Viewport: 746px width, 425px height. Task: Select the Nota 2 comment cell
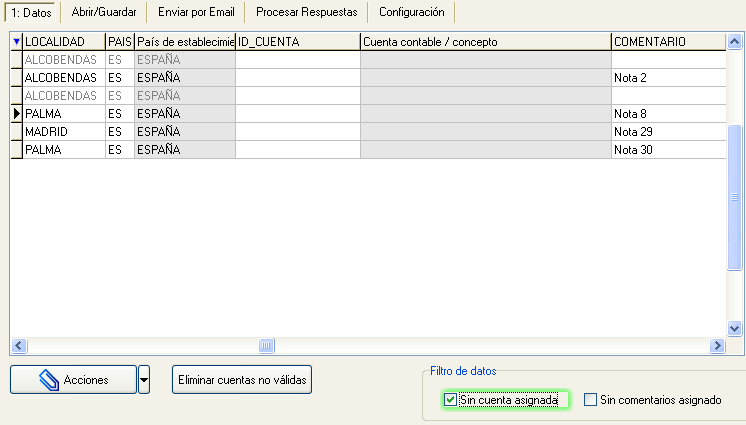pyautogui.click(x=668, y=78)
